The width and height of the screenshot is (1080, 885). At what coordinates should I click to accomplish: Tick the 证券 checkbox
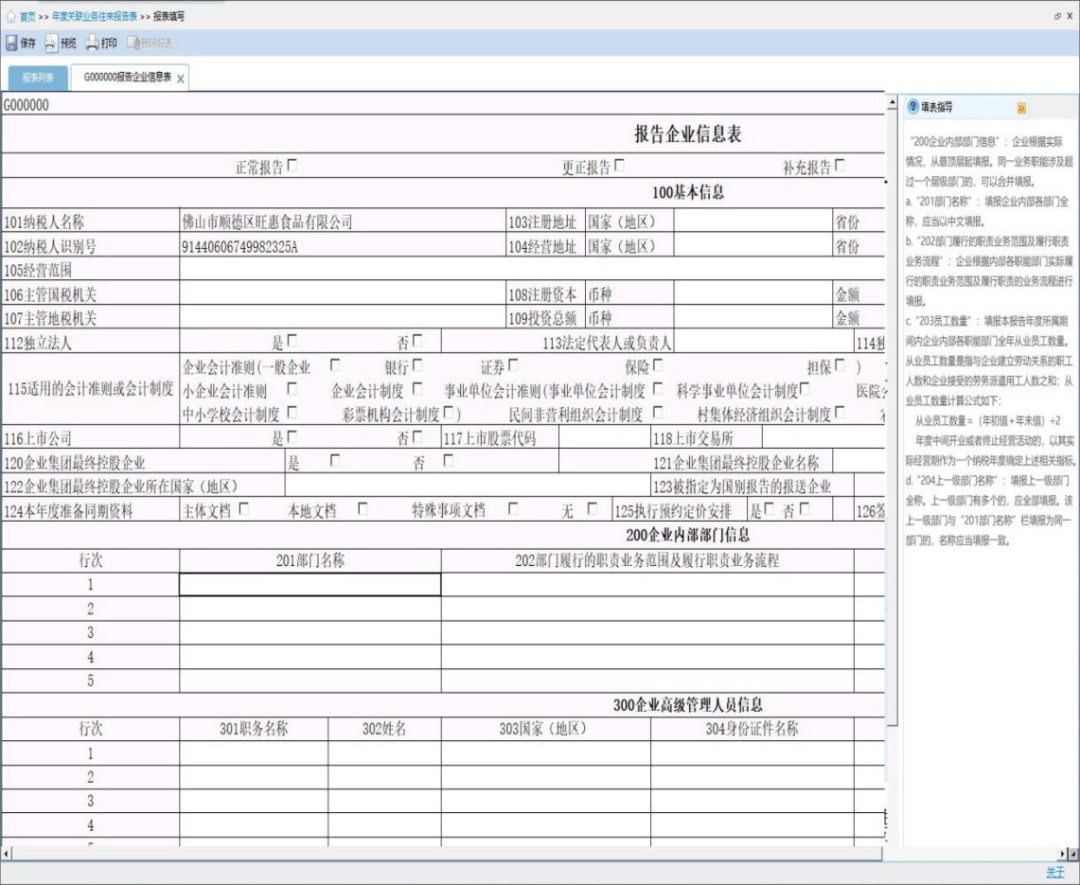[513, 365]
